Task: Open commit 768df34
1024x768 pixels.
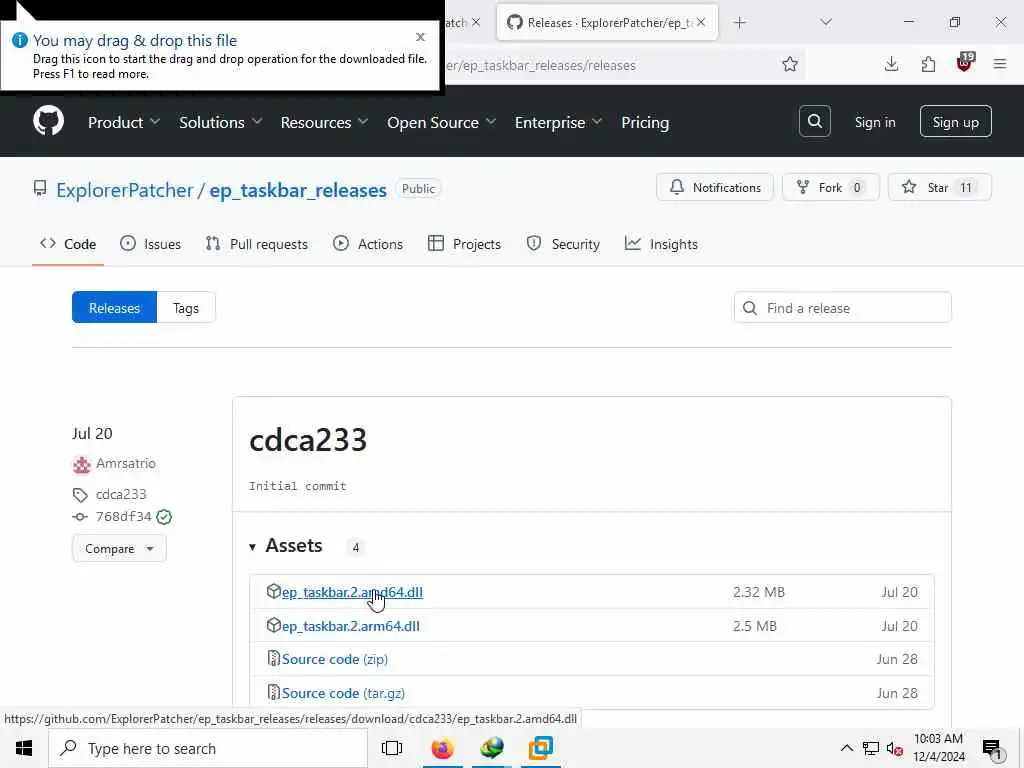Action: tap(123, 517)
